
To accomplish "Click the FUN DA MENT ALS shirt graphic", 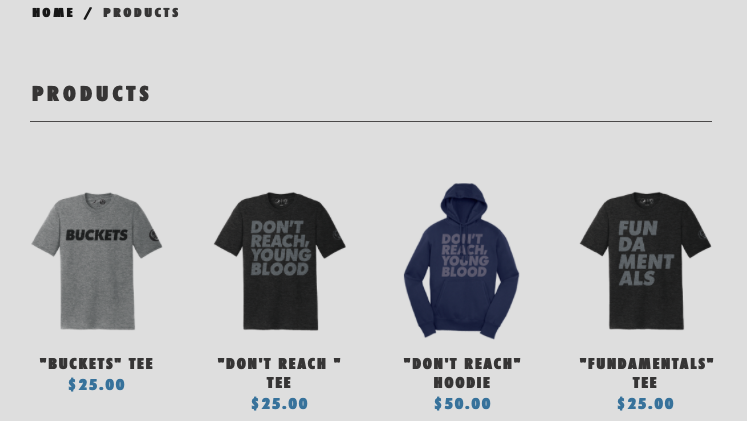I will coord(646,253).
